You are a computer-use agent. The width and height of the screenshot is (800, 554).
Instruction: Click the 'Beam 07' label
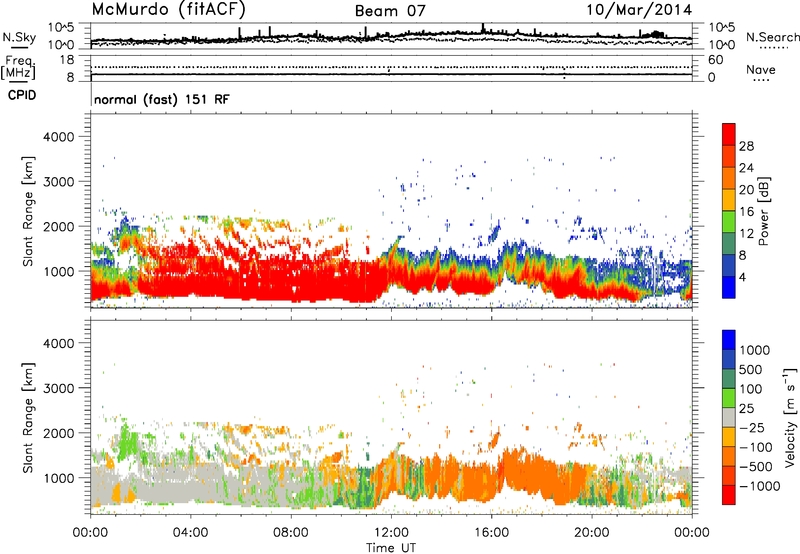click(x=390, y=11)
